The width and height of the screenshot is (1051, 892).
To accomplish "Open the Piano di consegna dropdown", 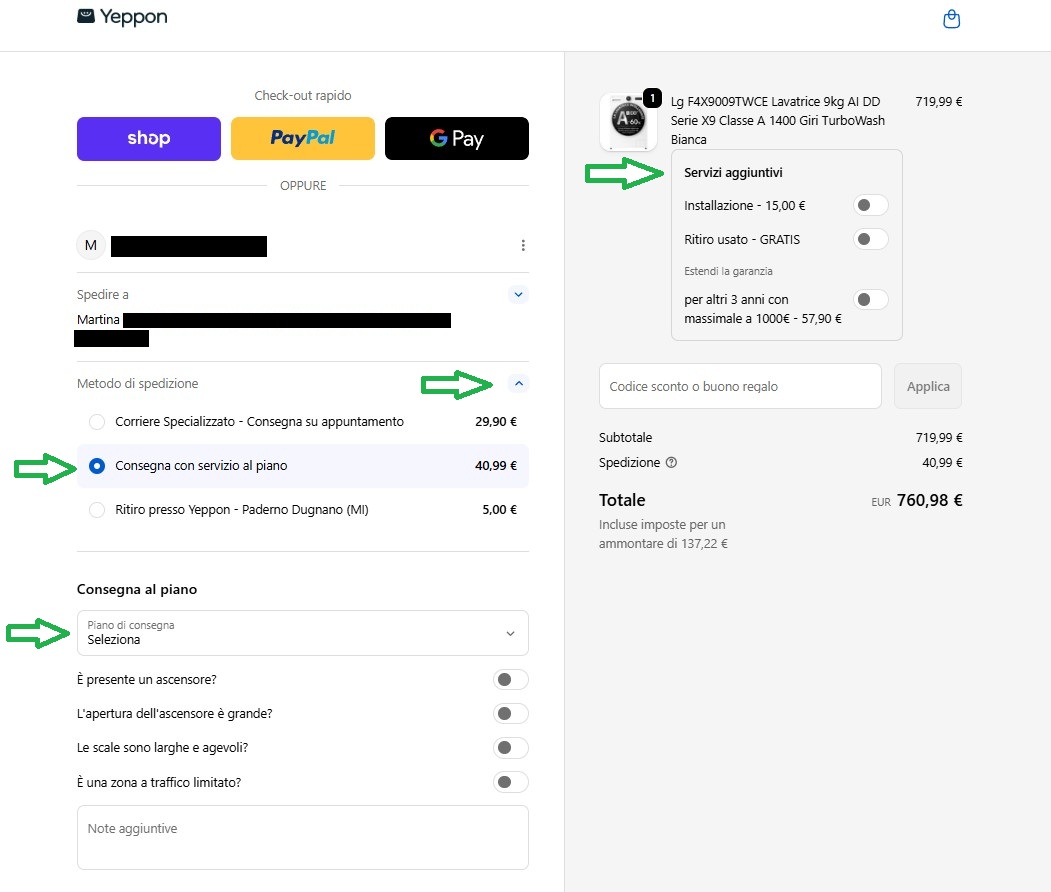I will 303,633.
